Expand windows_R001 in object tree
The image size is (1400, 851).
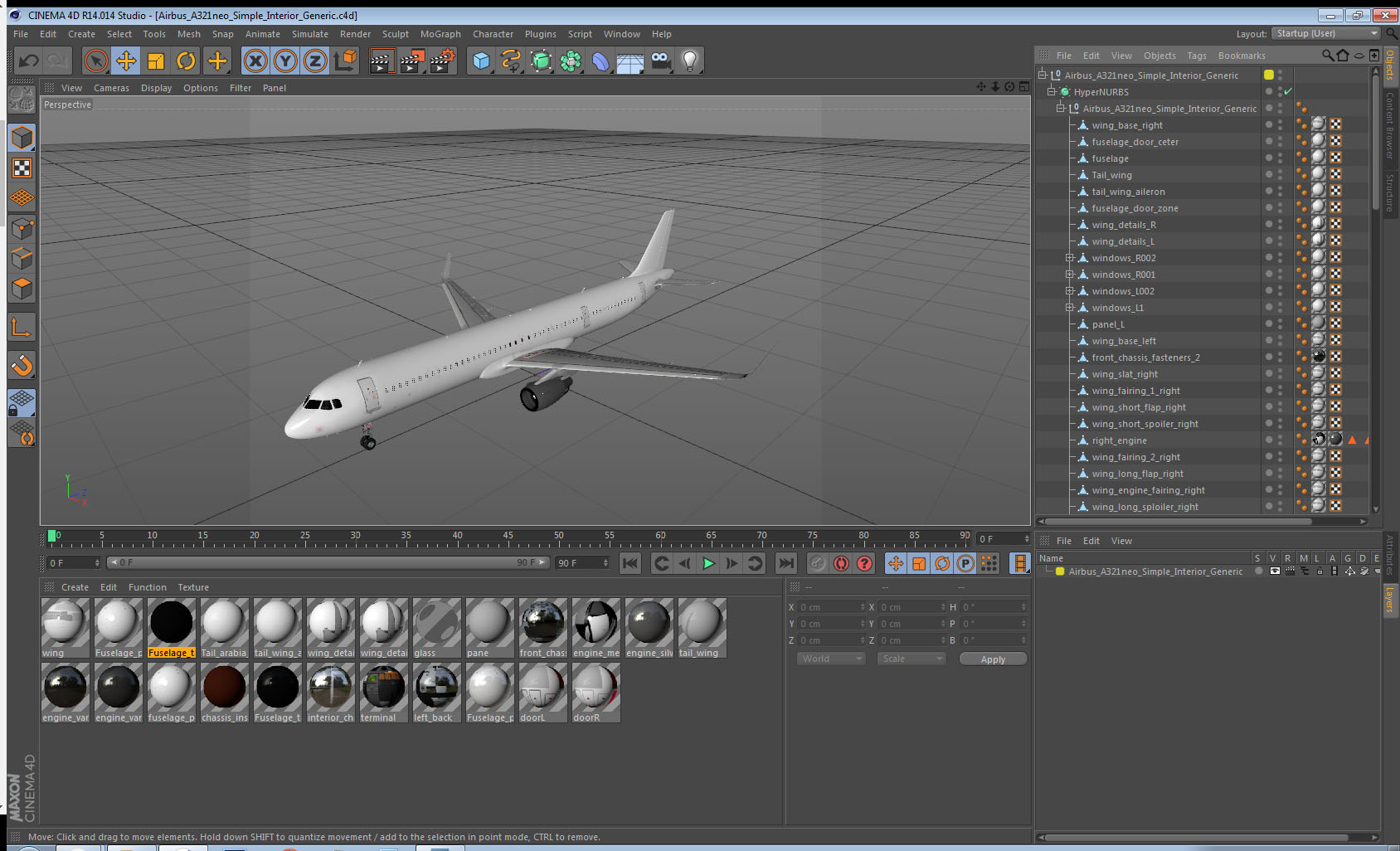1070,275
